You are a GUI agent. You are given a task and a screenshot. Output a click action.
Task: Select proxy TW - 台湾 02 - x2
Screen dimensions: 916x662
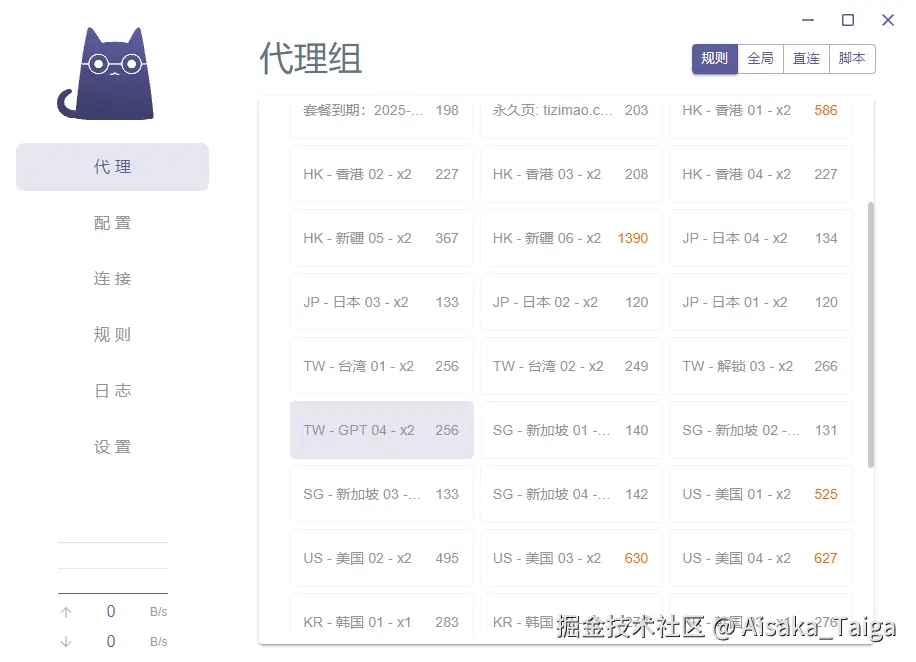[571, 366]
